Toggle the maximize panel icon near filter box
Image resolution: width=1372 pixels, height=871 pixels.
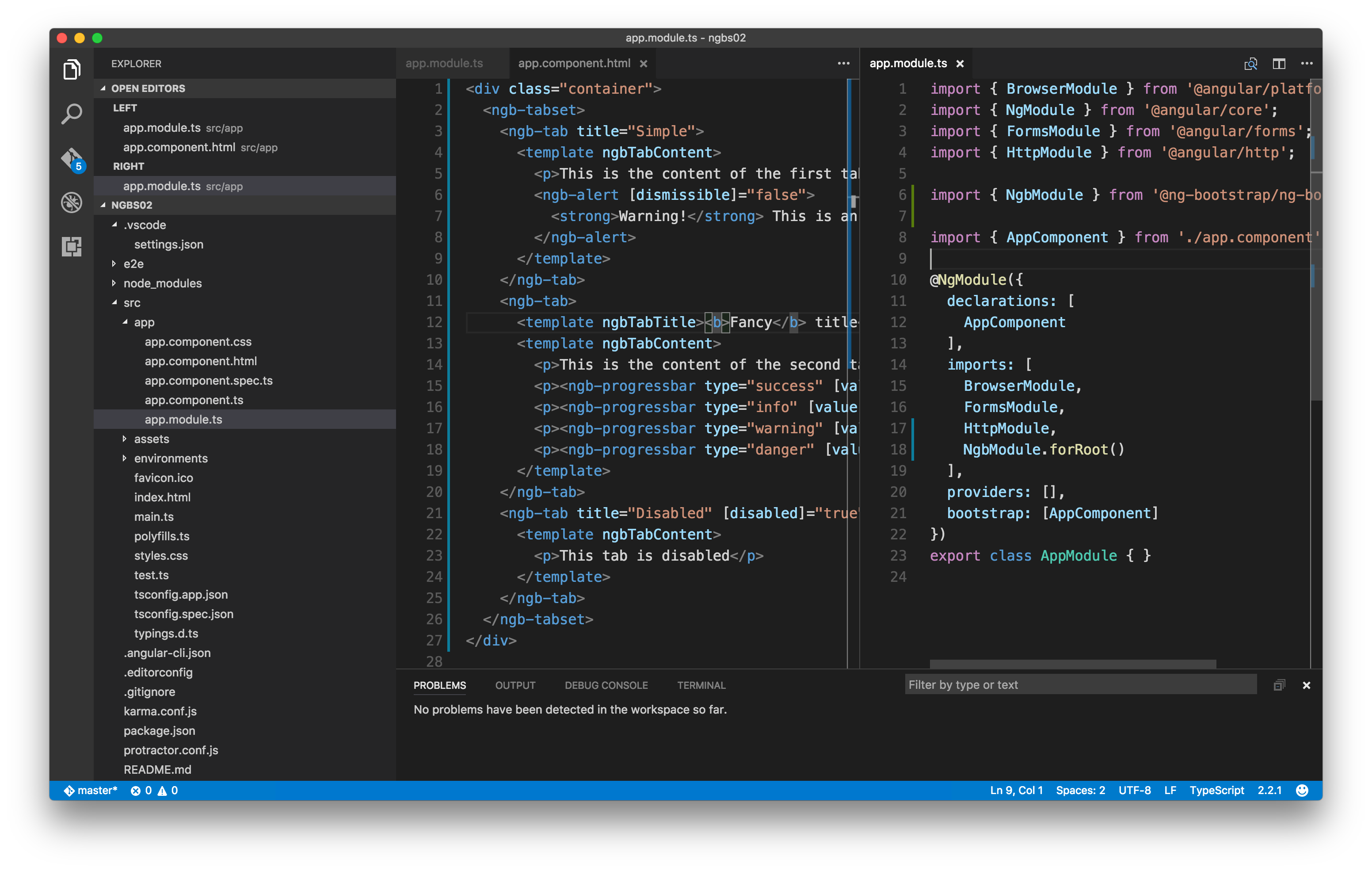click(x=1280, y=685)
